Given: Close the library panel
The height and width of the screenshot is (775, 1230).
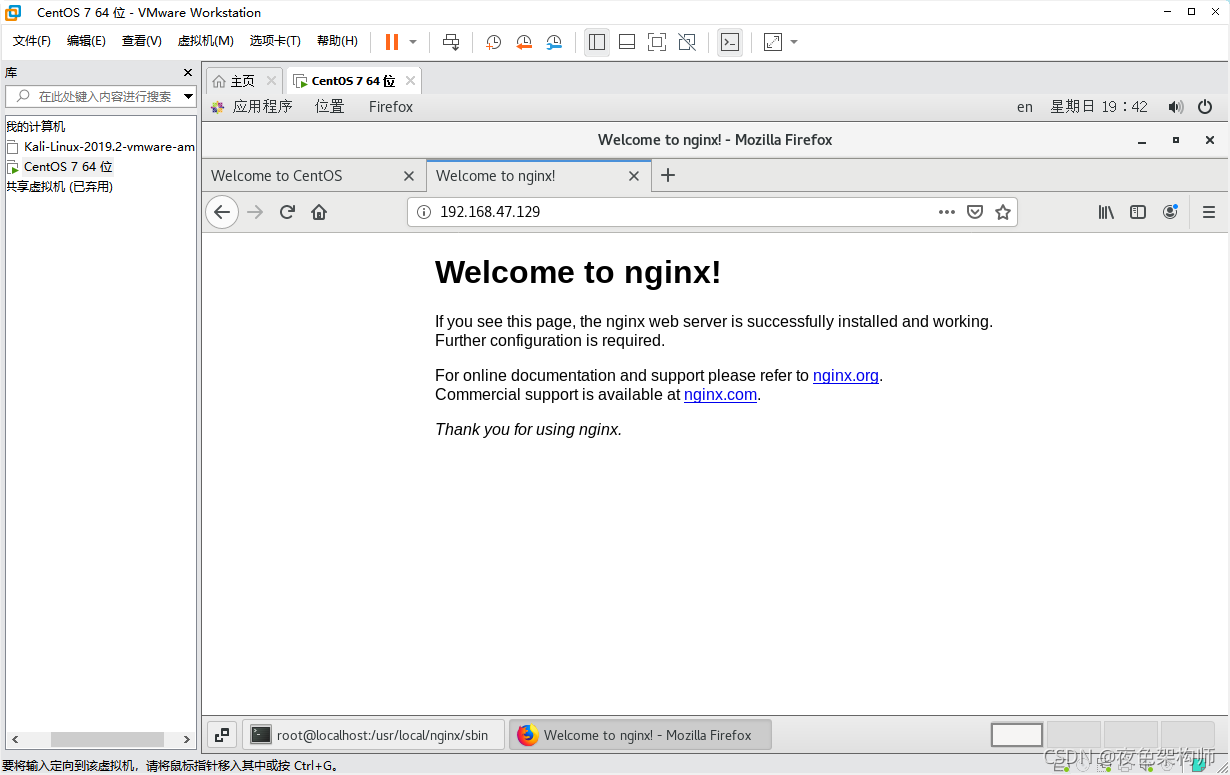Looking at the screenshot, I should coord(187,73).
